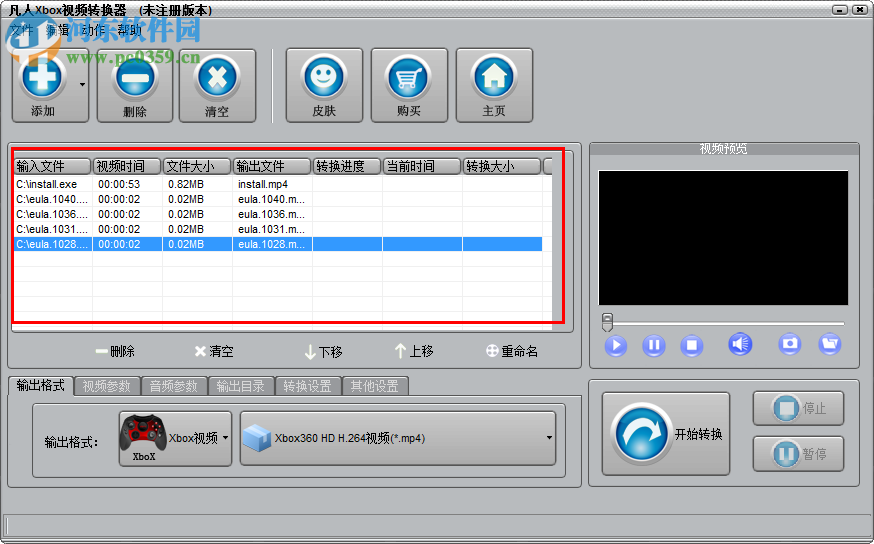Pause the video preview

pyautogui.click(x=654, y=346)
